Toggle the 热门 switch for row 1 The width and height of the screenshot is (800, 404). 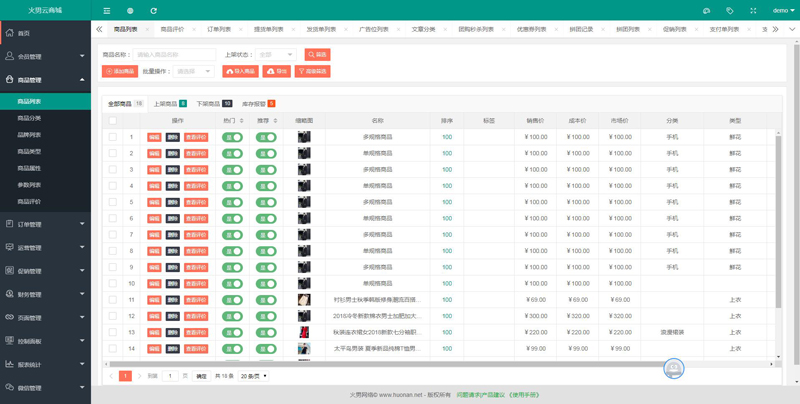point(232,137)
